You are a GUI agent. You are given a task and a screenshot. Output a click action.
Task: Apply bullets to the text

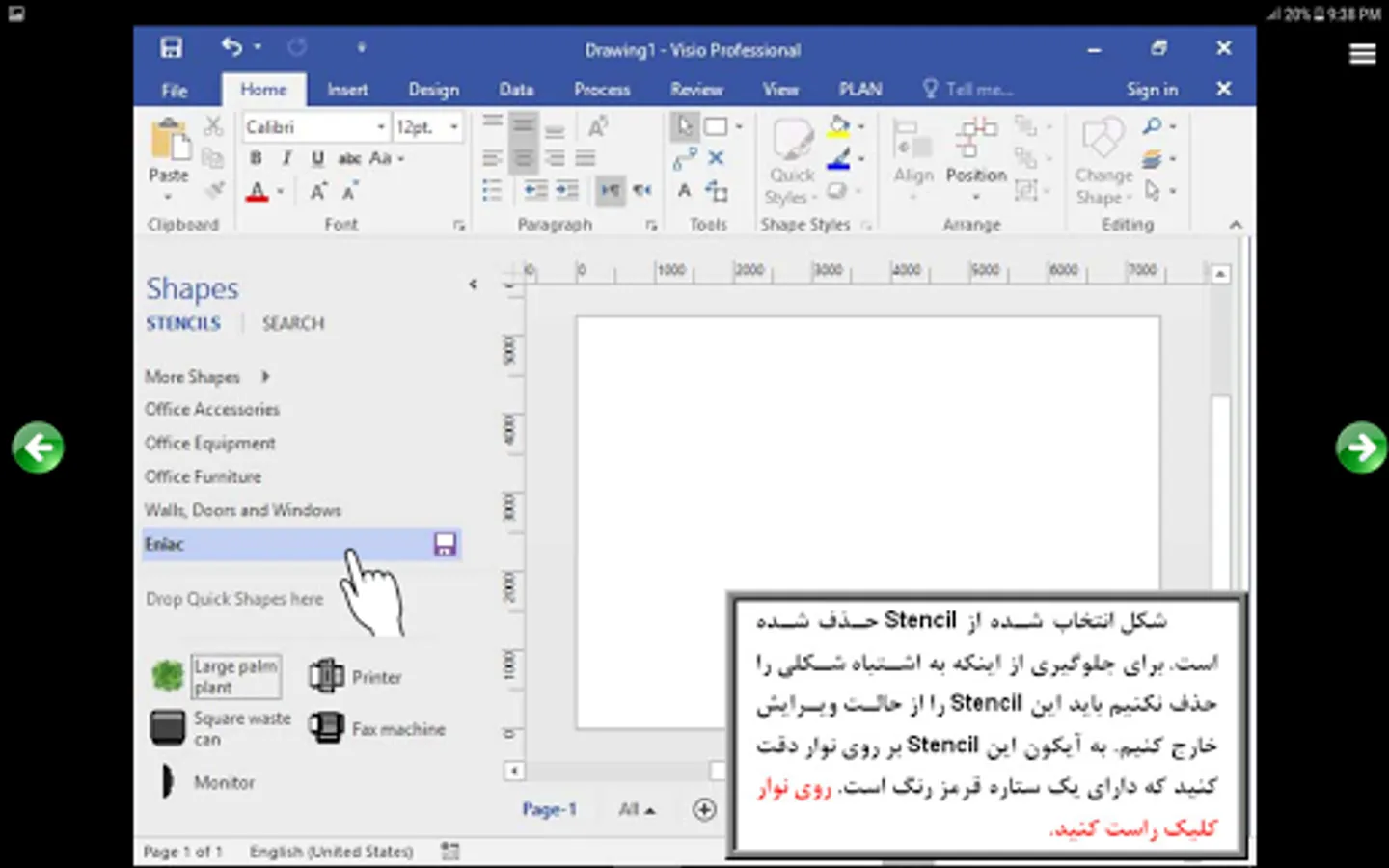(492, 190)
